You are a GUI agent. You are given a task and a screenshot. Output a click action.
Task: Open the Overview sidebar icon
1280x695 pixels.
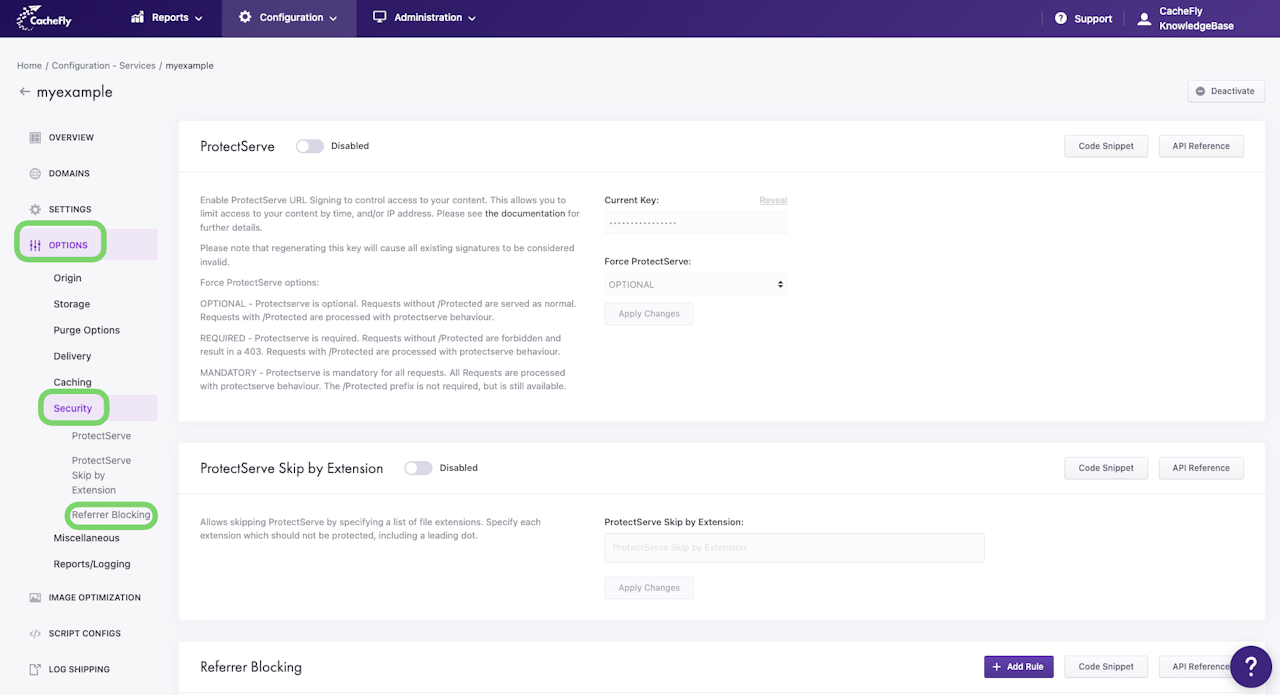[x=35, y=138]
